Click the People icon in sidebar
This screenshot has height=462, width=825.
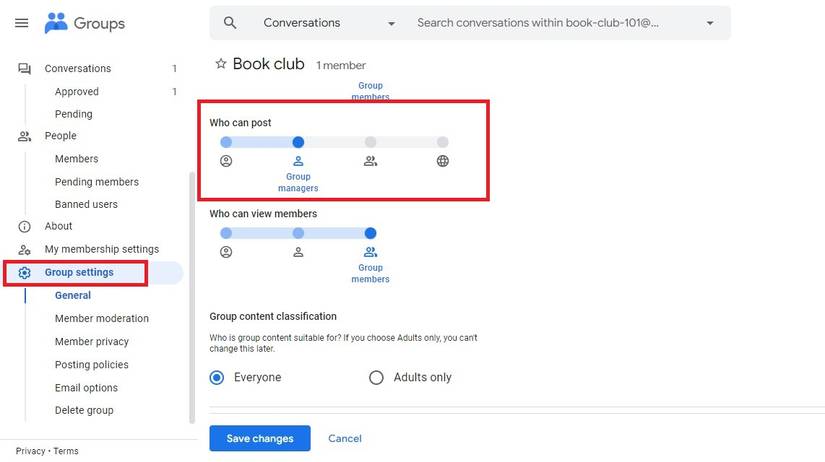25,136
